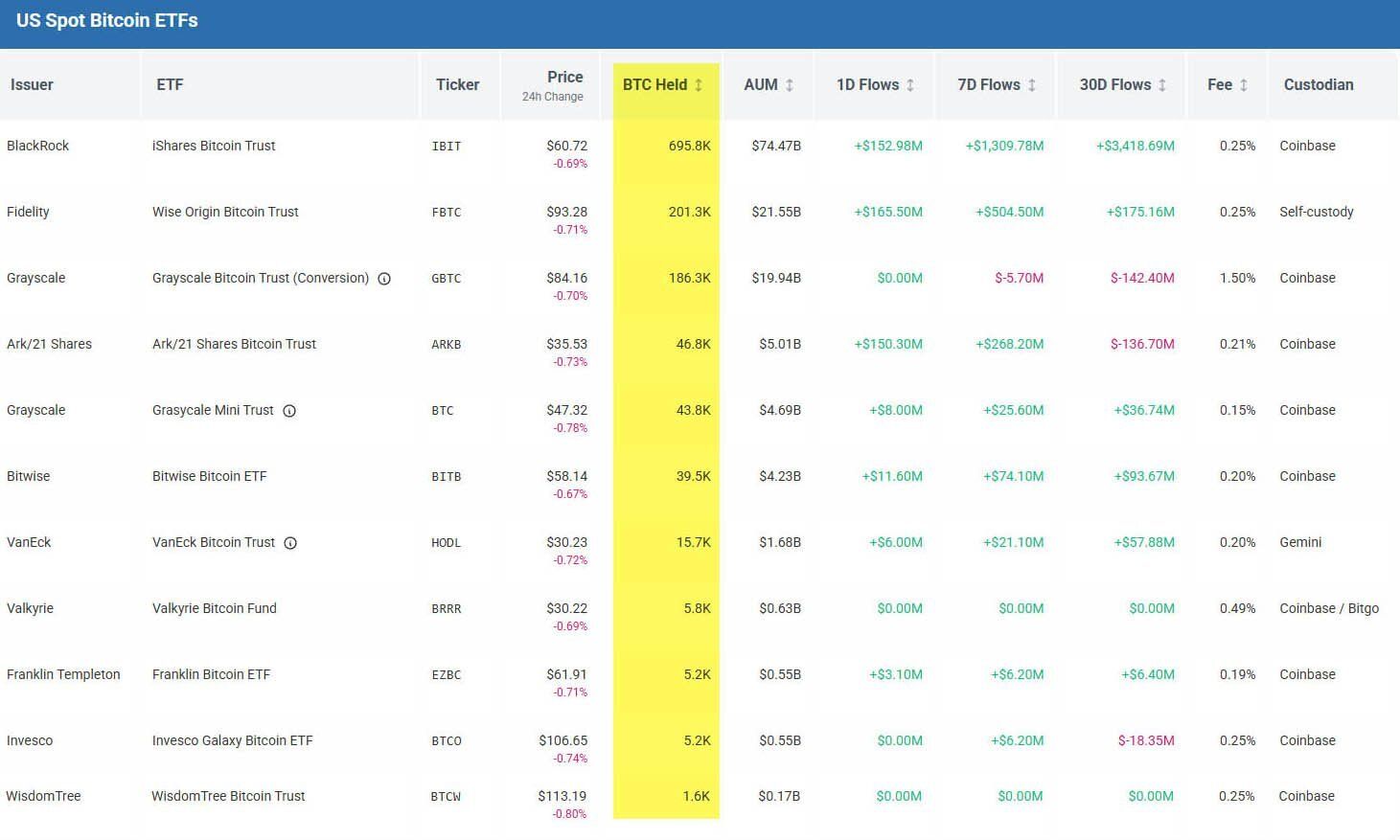
Task: Click Fidelity issuer name
Action: click(28, 212)
